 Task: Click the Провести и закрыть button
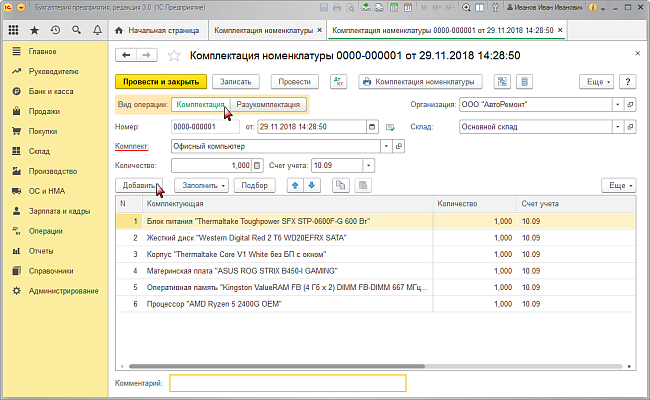pyautogui.click(x=160, y=81)
